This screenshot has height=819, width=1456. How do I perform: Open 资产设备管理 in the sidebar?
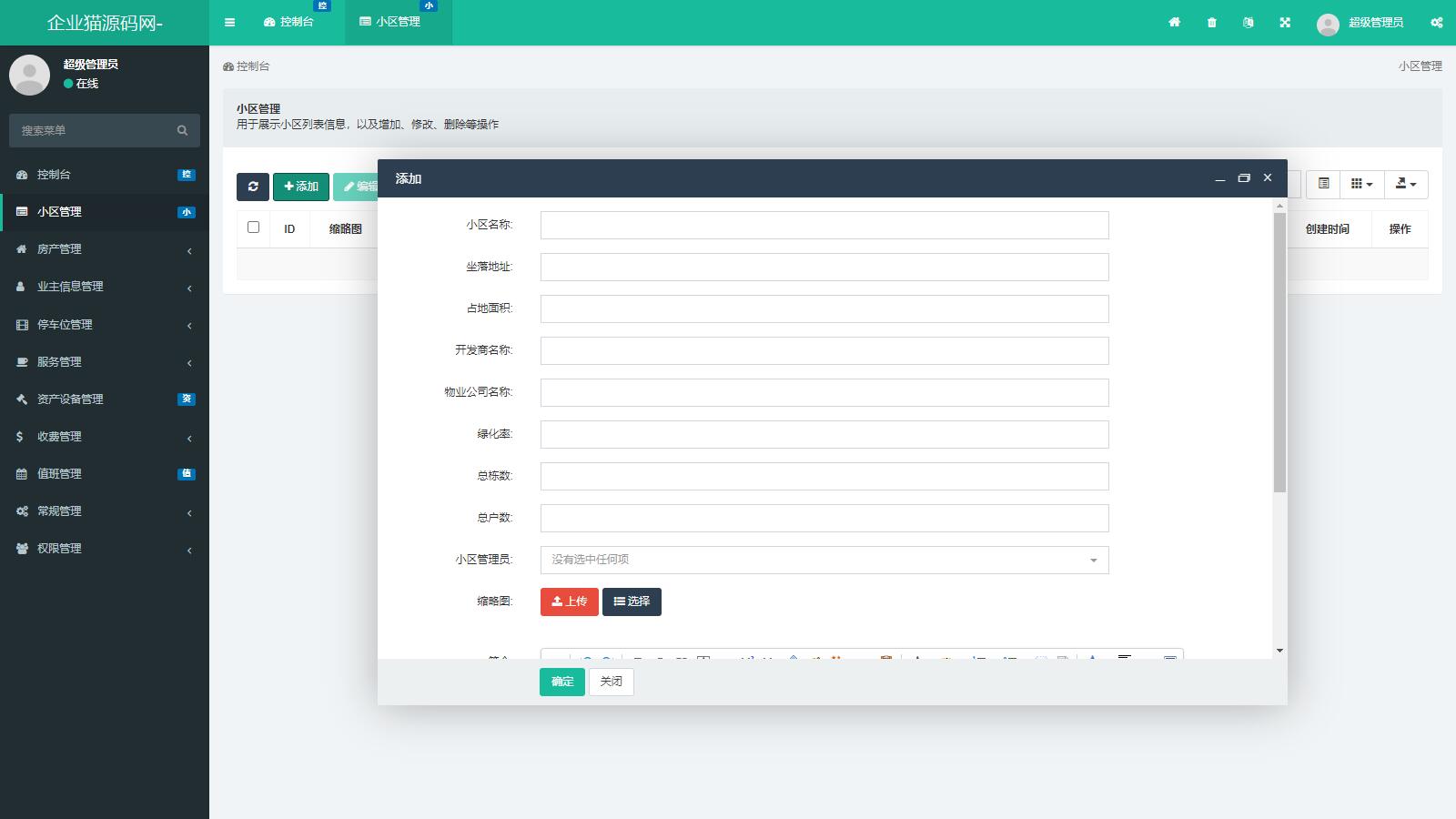point(105,399)
